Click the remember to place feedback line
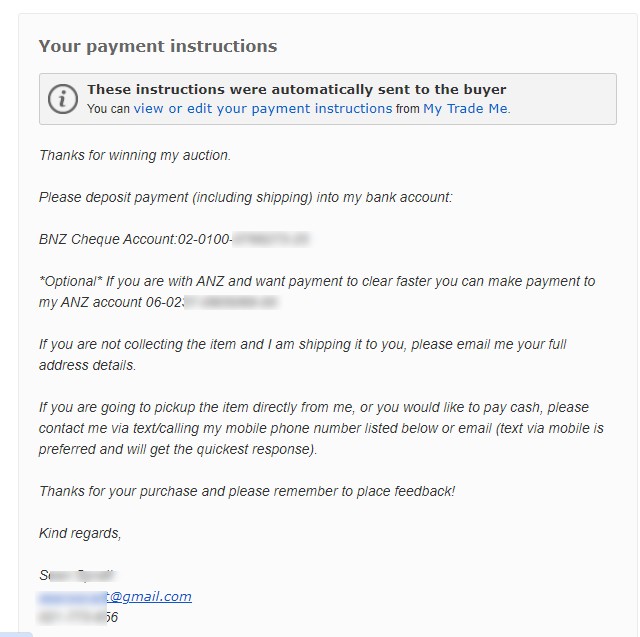This screenshot has height=637, width=640. point(247,491)
